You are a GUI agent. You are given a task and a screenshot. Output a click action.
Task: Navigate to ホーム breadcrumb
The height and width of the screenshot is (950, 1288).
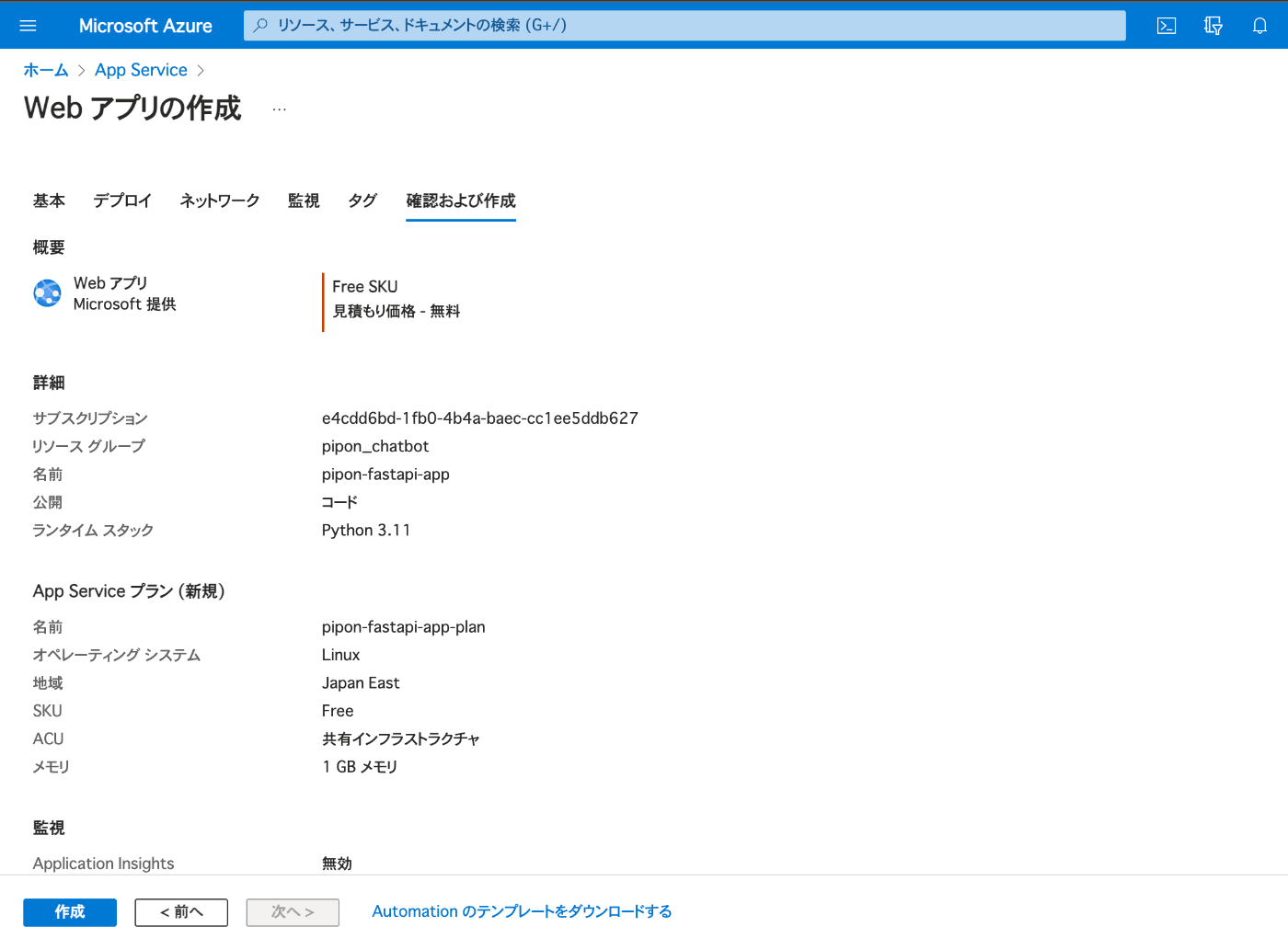(46, 70)
